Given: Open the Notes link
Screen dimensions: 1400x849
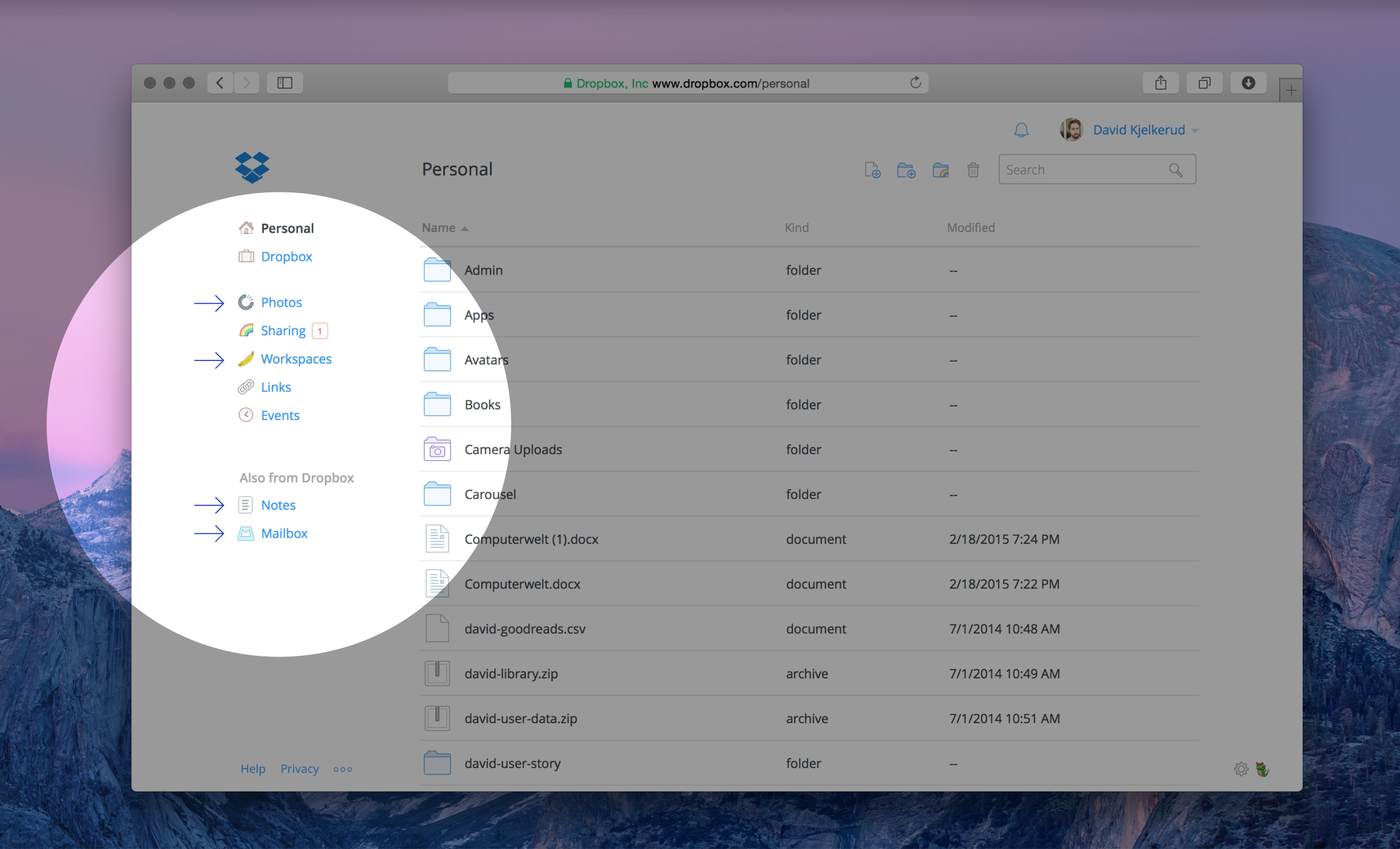Looking at the screenshot, I should [x=278, y=505].
